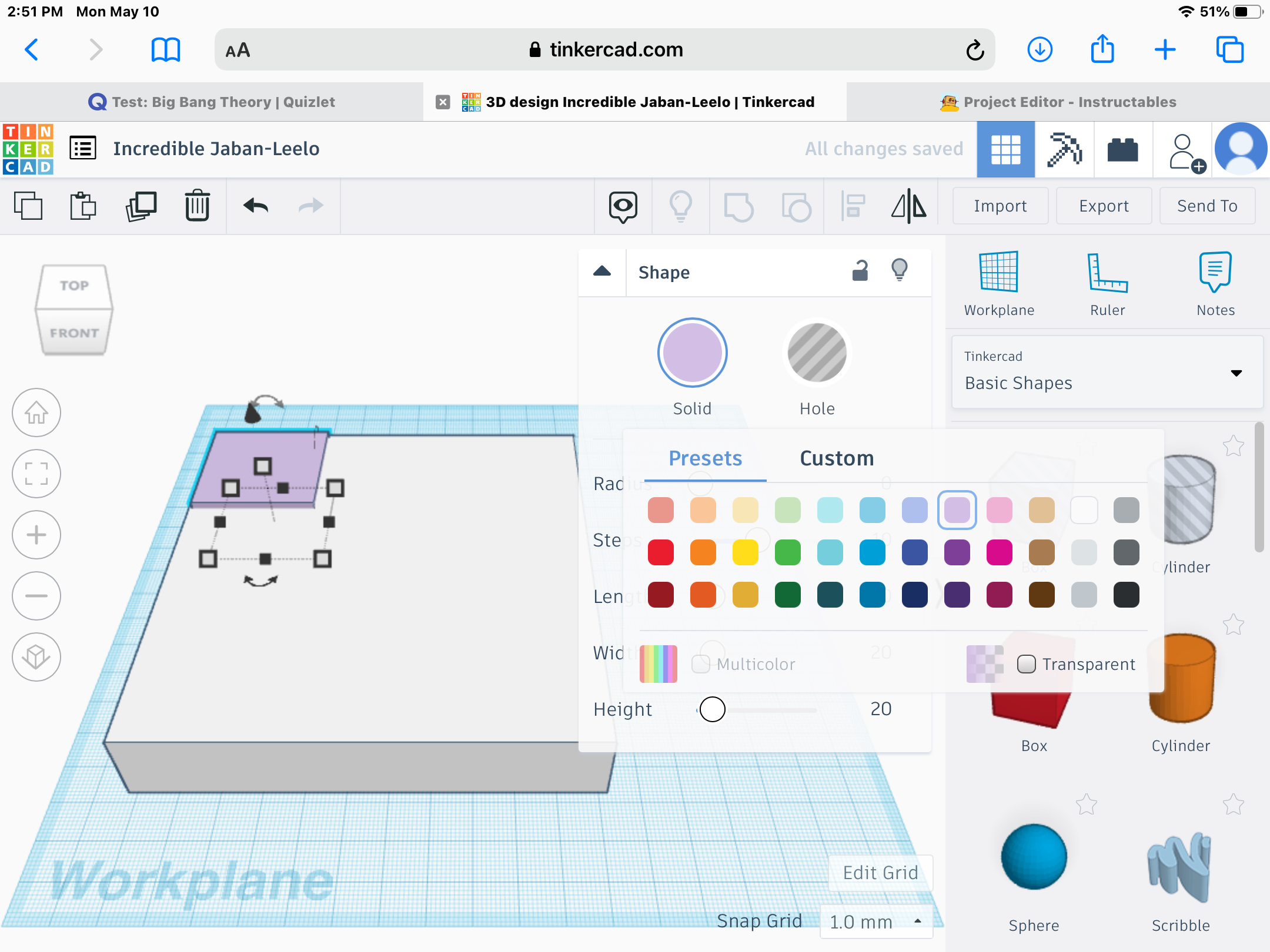Click Home view button
1270x952 pixels.
[x=36, y=413]
